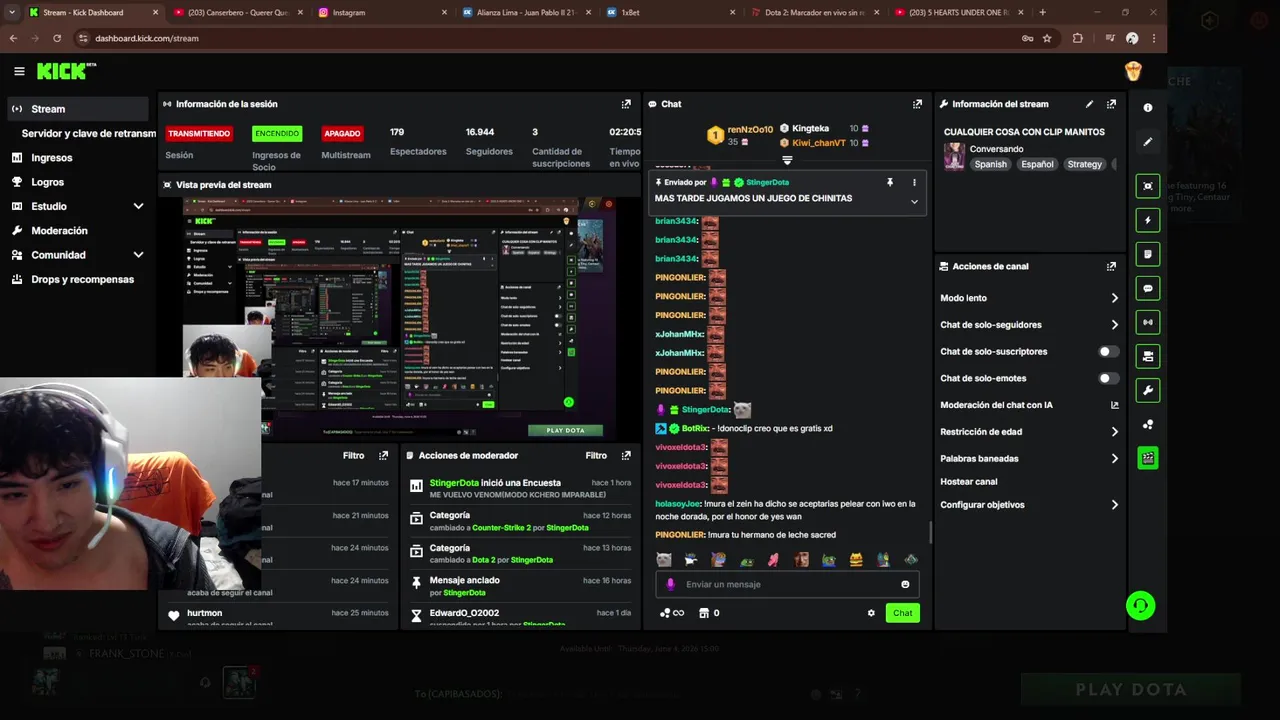Click the stream preview video thumbnail
This screenshot has width=1280, height=720.
[398, 317]
